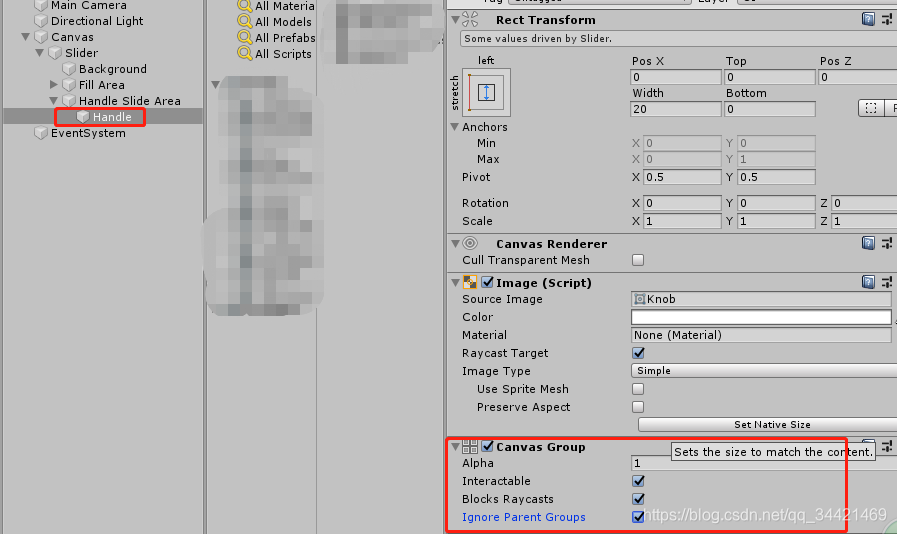This screenshot has width=897, height=534.
Task: Click the Top value field
Action: pyautogui.click(x=770, y=77)
